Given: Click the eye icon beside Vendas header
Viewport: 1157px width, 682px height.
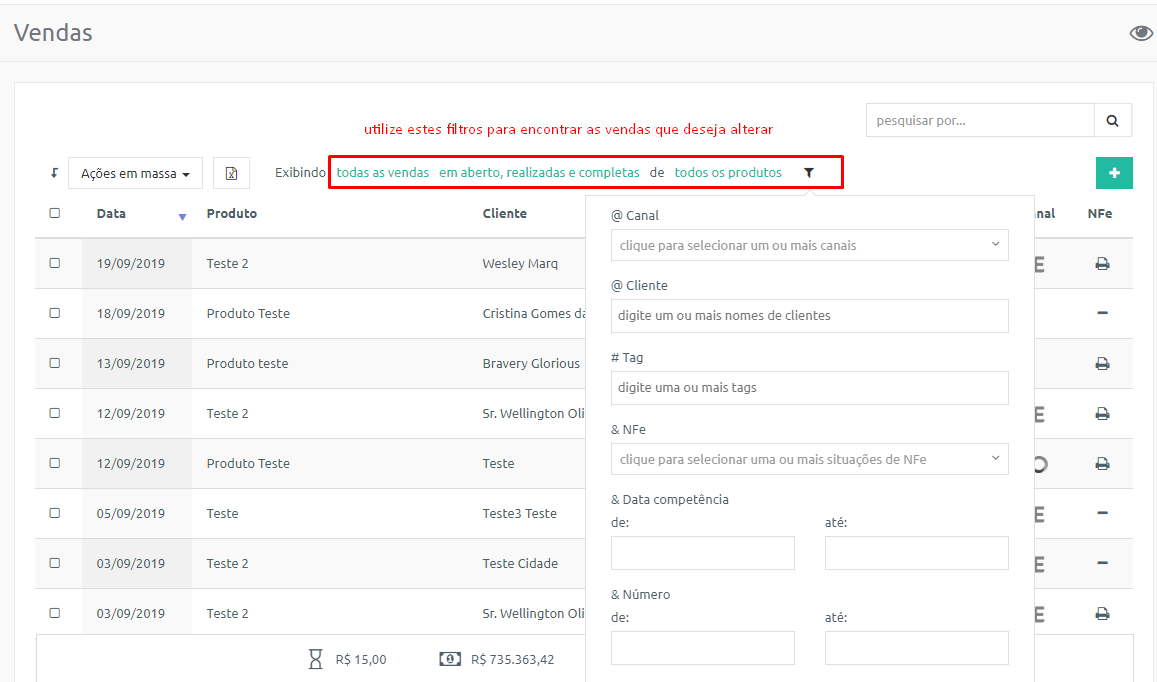Looking at the screenshot, I should (x=1141, y=33).
